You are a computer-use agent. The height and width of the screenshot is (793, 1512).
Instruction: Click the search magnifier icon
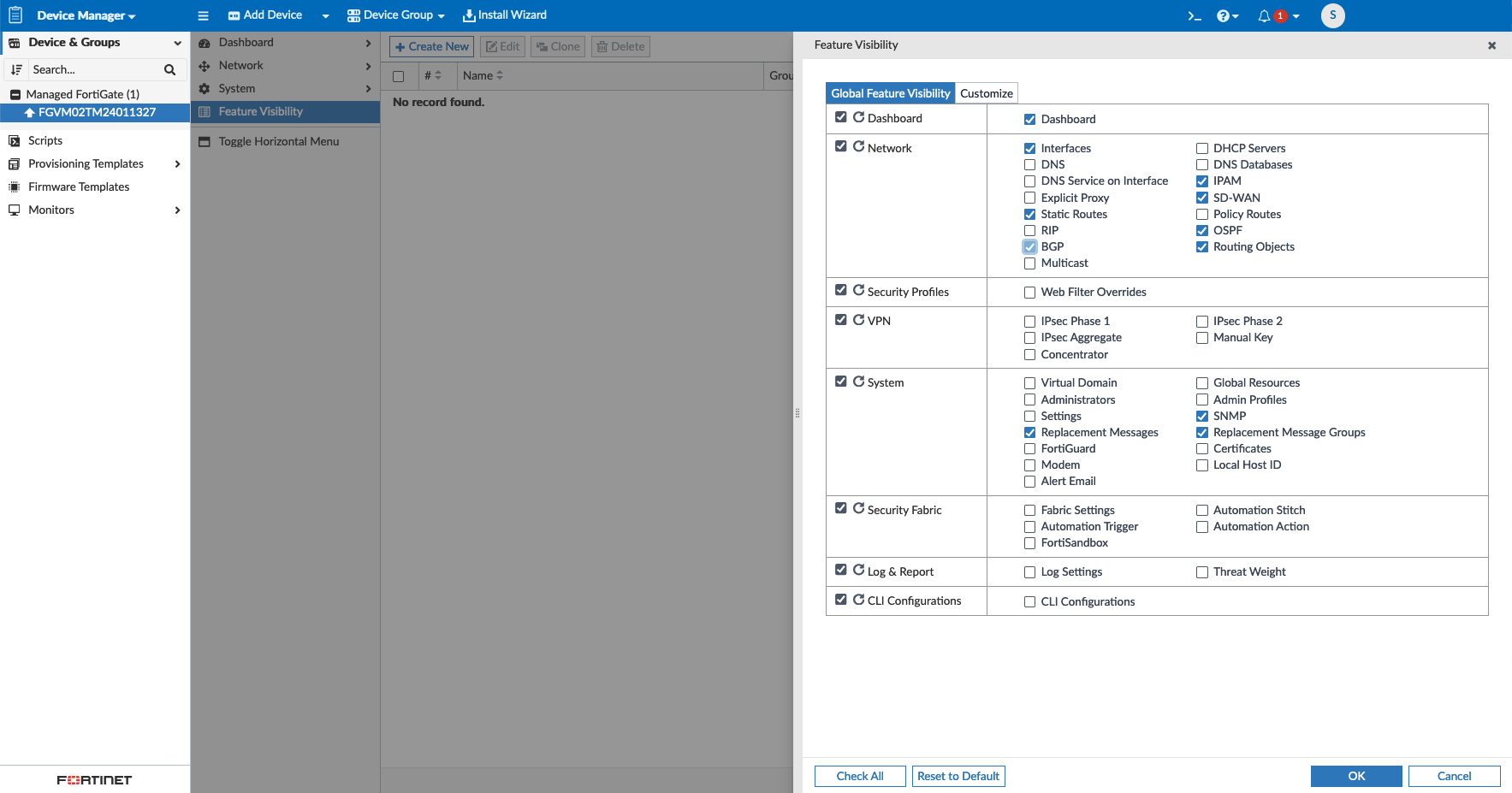point(169,70)
